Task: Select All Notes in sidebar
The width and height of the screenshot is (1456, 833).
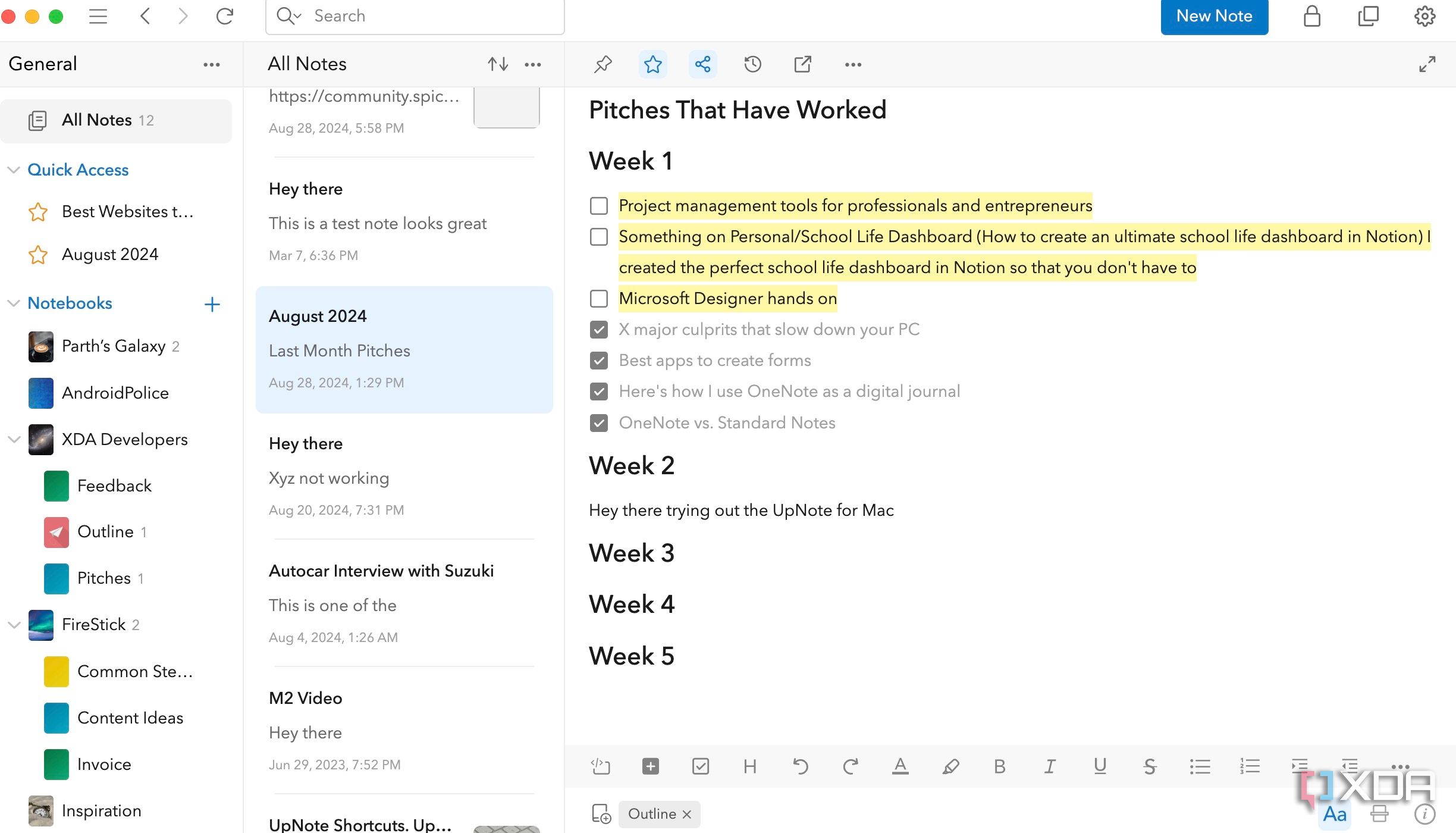Action: click(x=116, y=121)
